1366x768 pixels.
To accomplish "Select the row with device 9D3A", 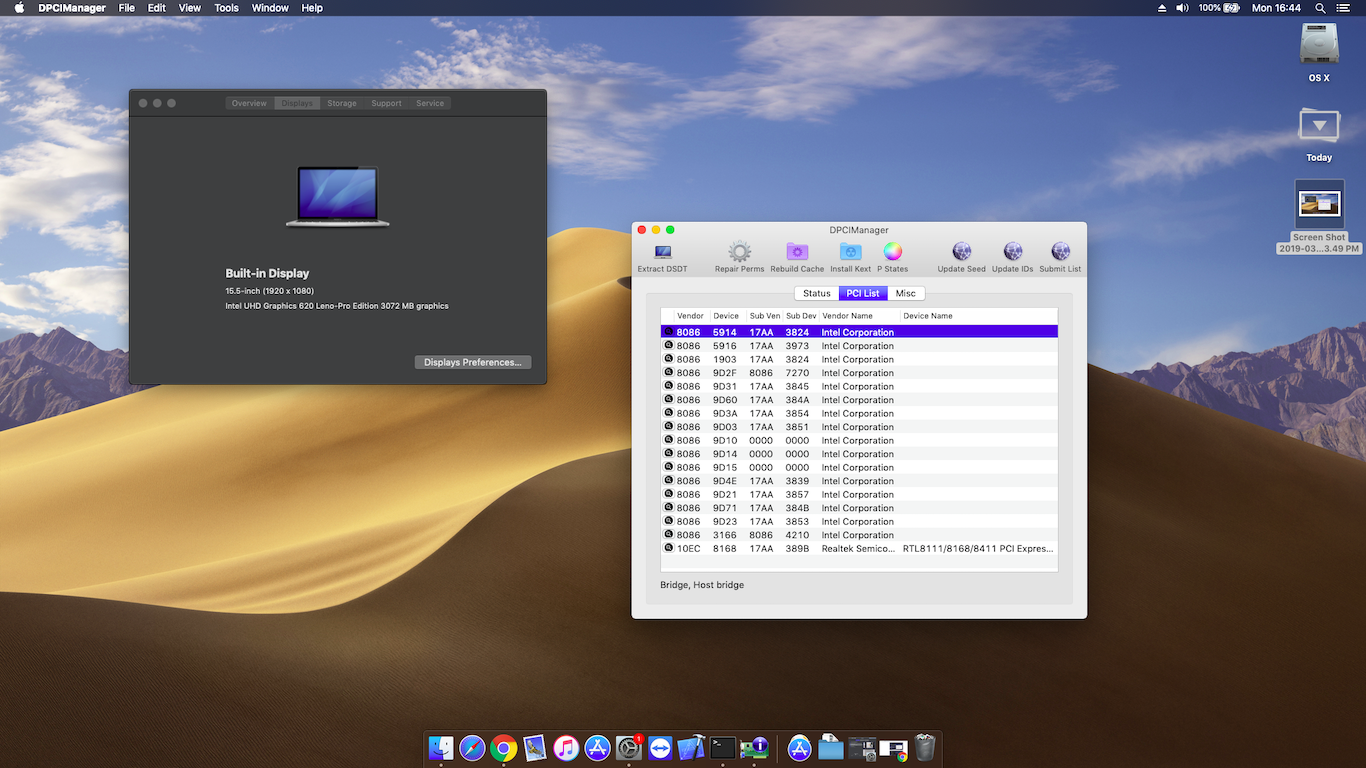I will [x=859, y=413].
